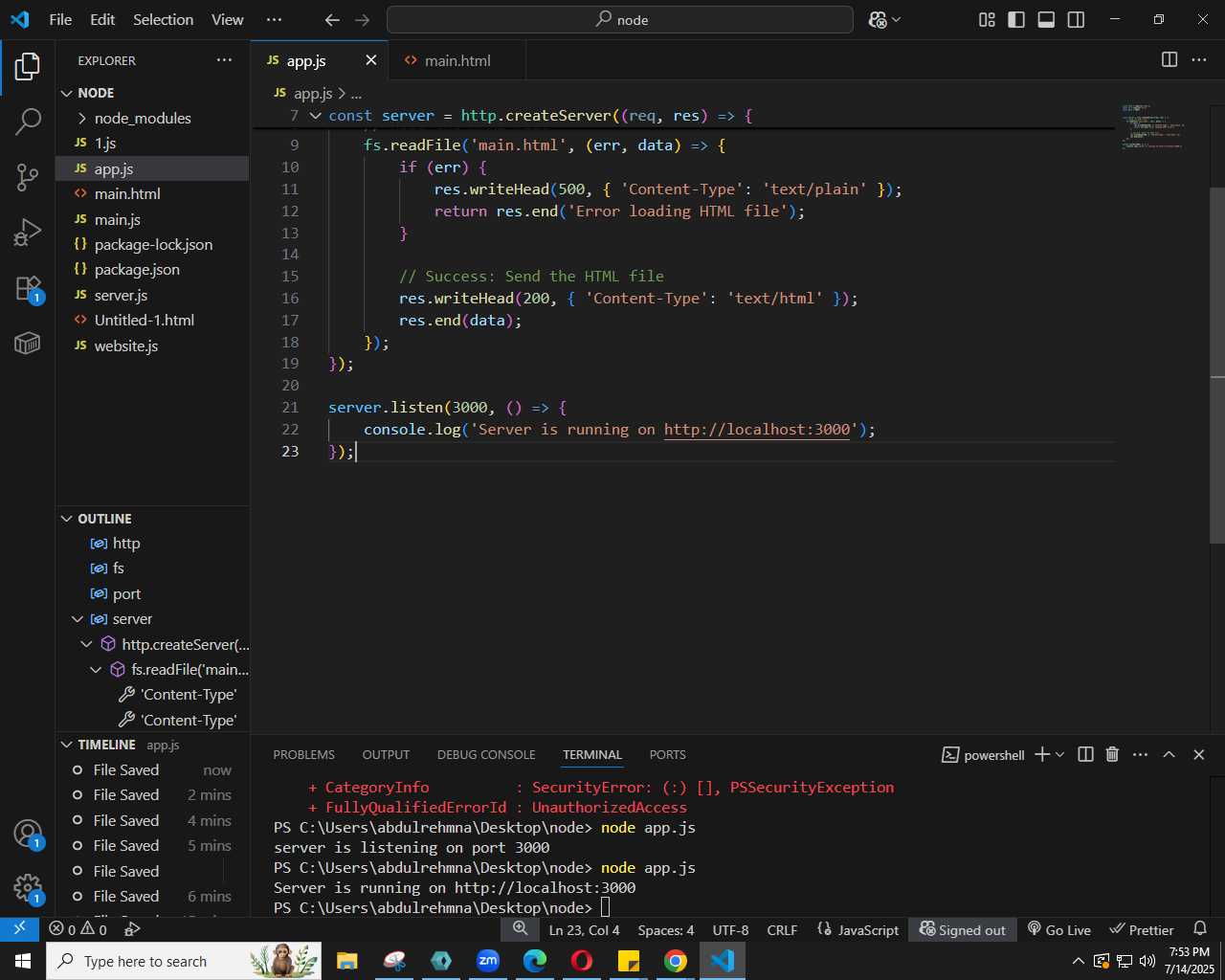This screenshot has width=1225, height=980.
Task: Open Explorer views and more actions
Action: (x=224, y=59)
